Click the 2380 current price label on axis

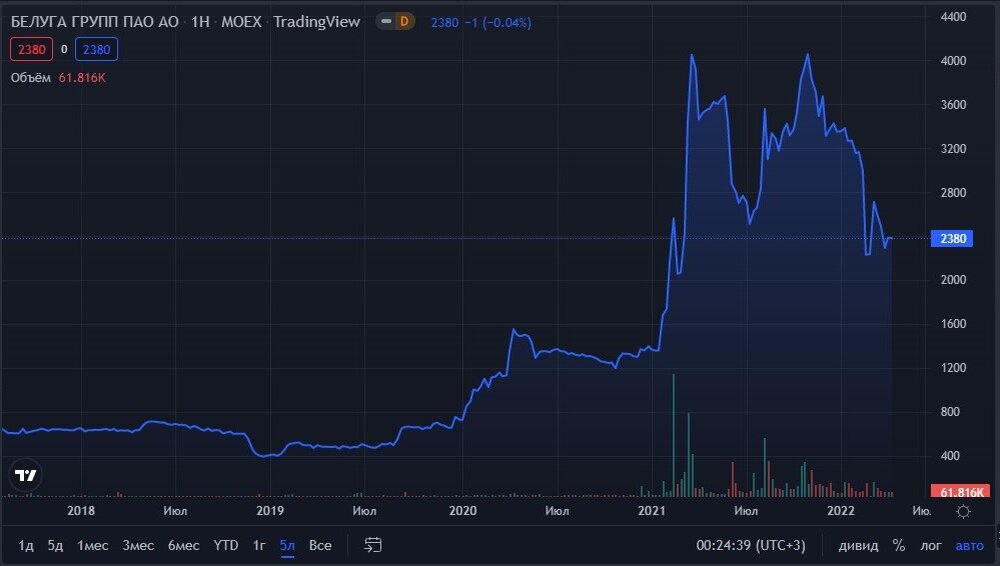[x=952, y=239]
